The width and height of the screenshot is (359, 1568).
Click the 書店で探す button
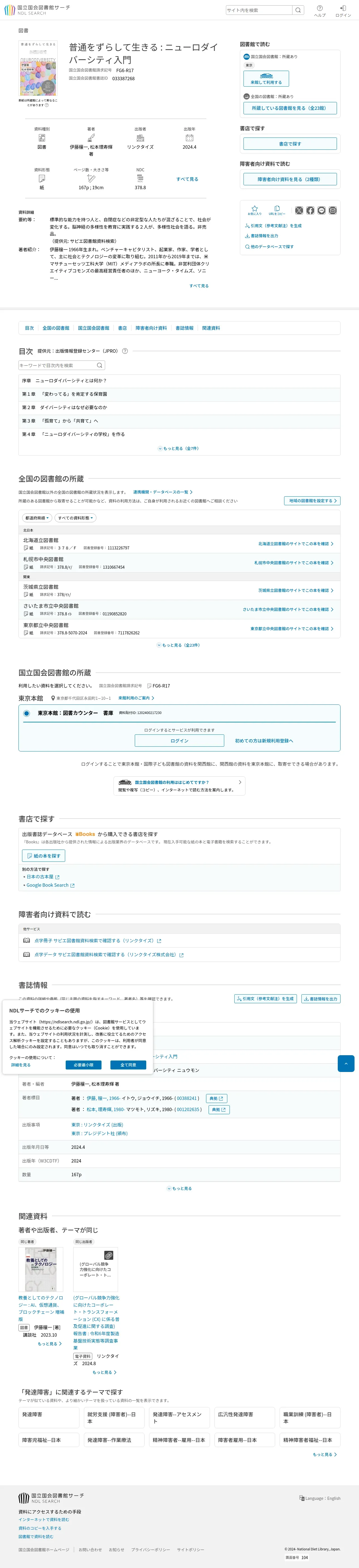pyautogui.click(x=290, y=144)
